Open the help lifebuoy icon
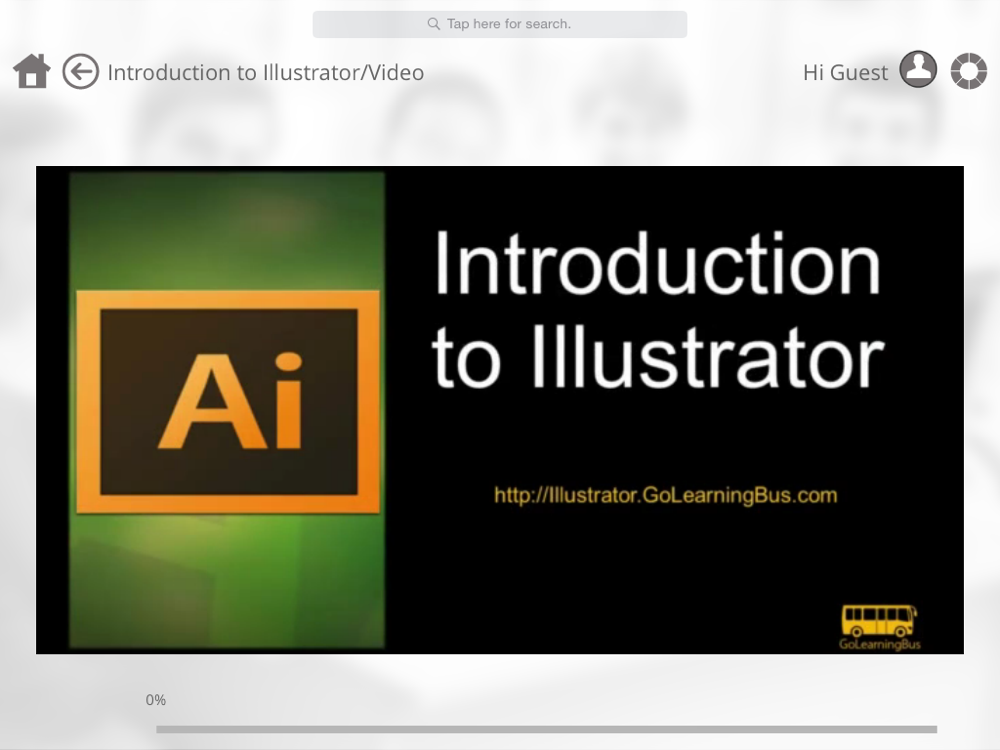This screenshot has height=750, width=1000. tap(969, 70)
